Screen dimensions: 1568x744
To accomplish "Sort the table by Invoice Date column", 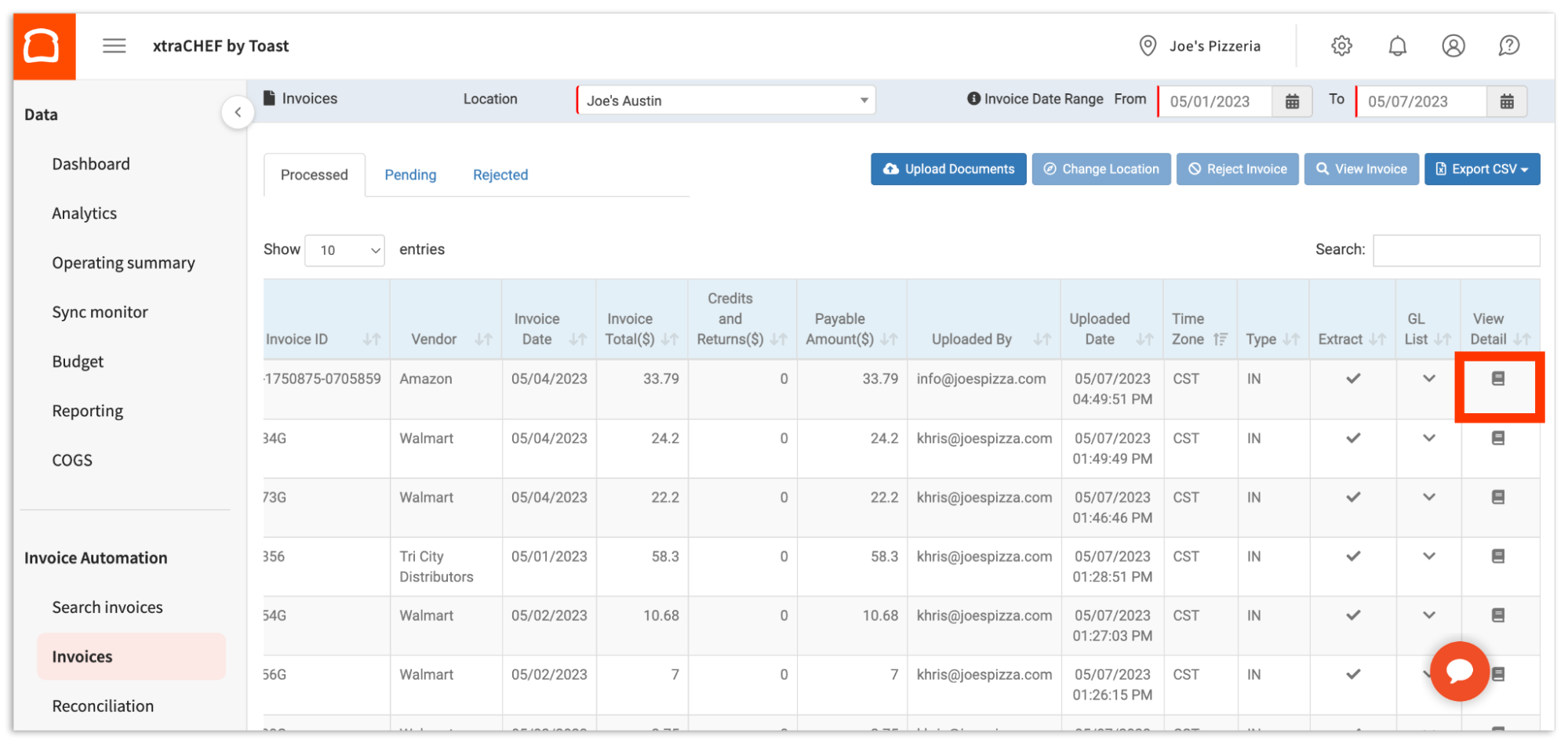I will (x=579, y=339).
